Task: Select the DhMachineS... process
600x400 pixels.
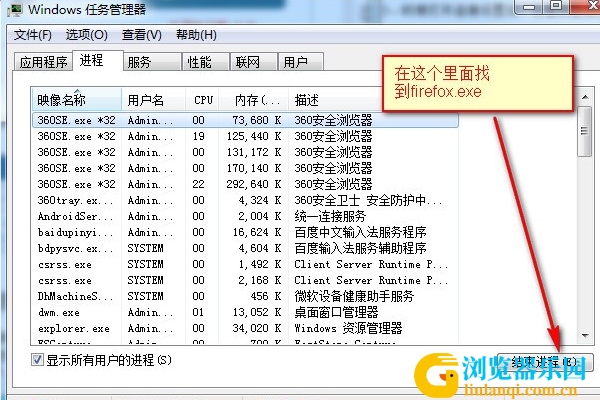Action: [x=245, y=296]
